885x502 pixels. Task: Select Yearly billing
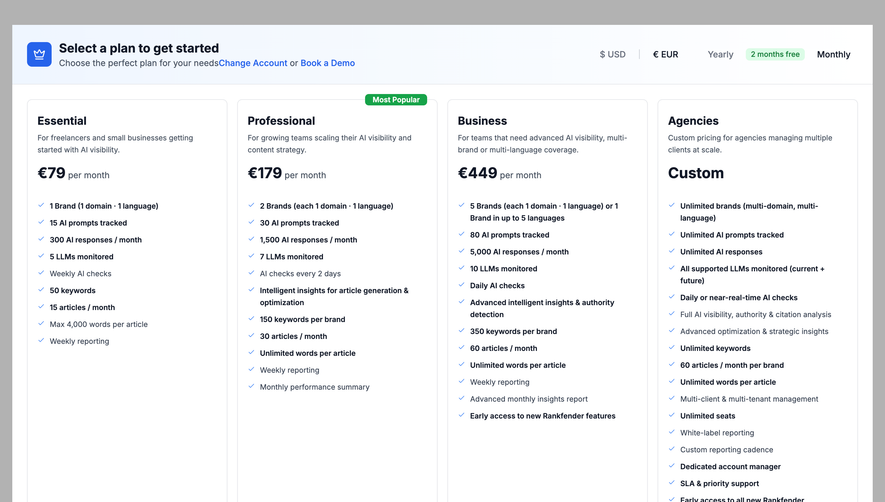pos(720,54)
